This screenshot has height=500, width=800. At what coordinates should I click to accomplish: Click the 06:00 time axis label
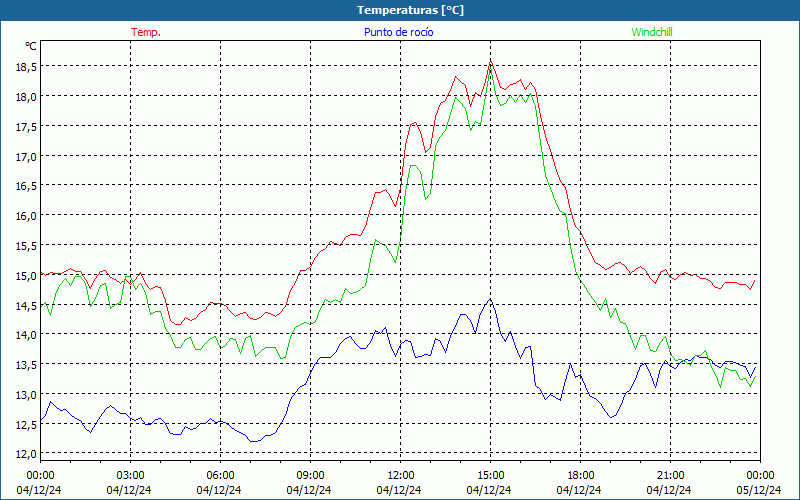click(220, 476)
